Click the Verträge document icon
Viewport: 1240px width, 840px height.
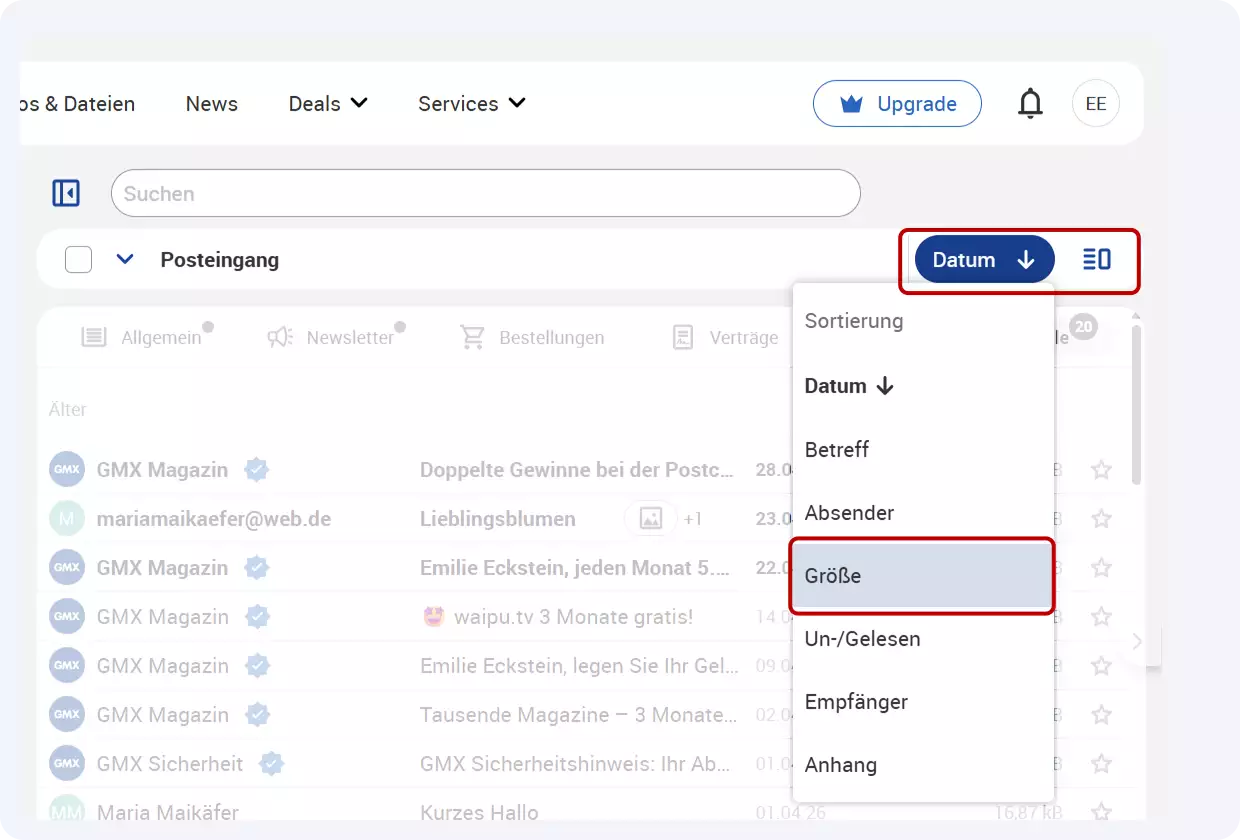pyautogui.click(x=683, y=337)
